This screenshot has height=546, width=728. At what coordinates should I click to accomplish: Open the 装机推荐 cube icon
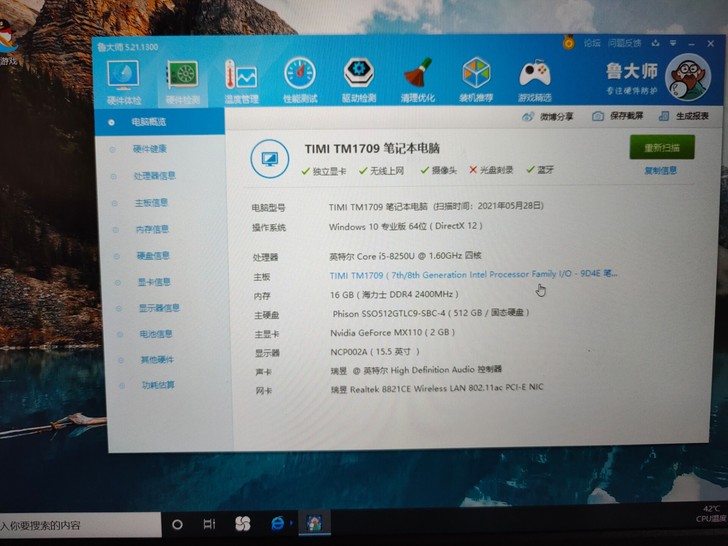[476, 79]
